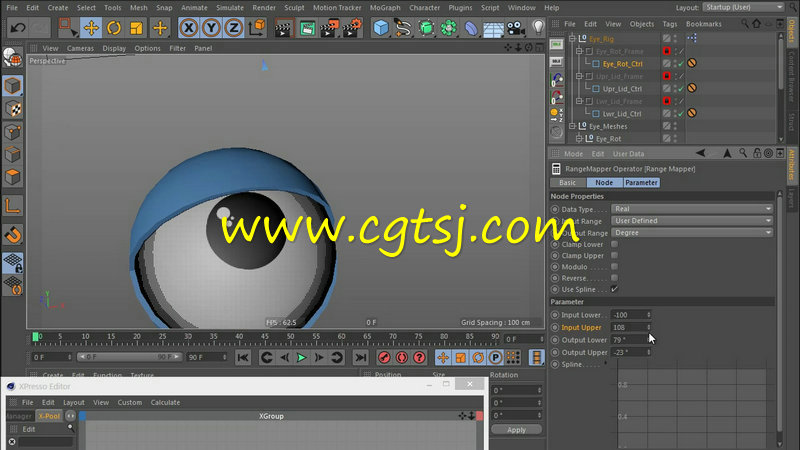The width and height of the screenshot is (800, 450).
Task: Go to end of timeline
Action: click(x=361, y=358)
